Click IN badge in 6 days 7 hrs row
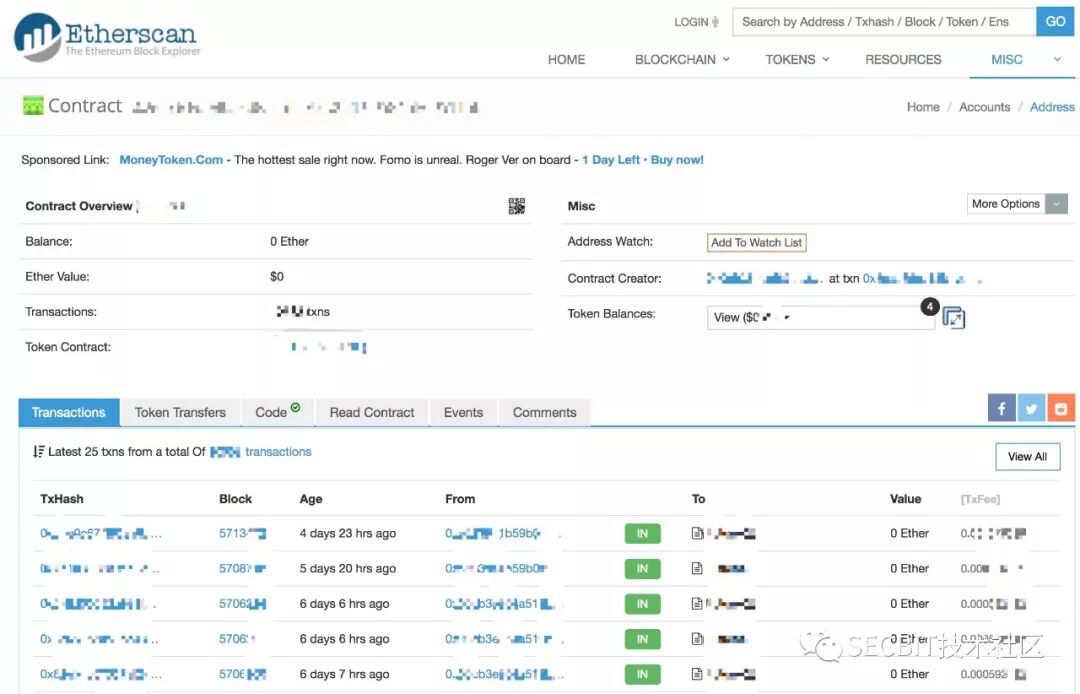The height and width of the screenshot is (694, 1080). click(x=642, y=674)
